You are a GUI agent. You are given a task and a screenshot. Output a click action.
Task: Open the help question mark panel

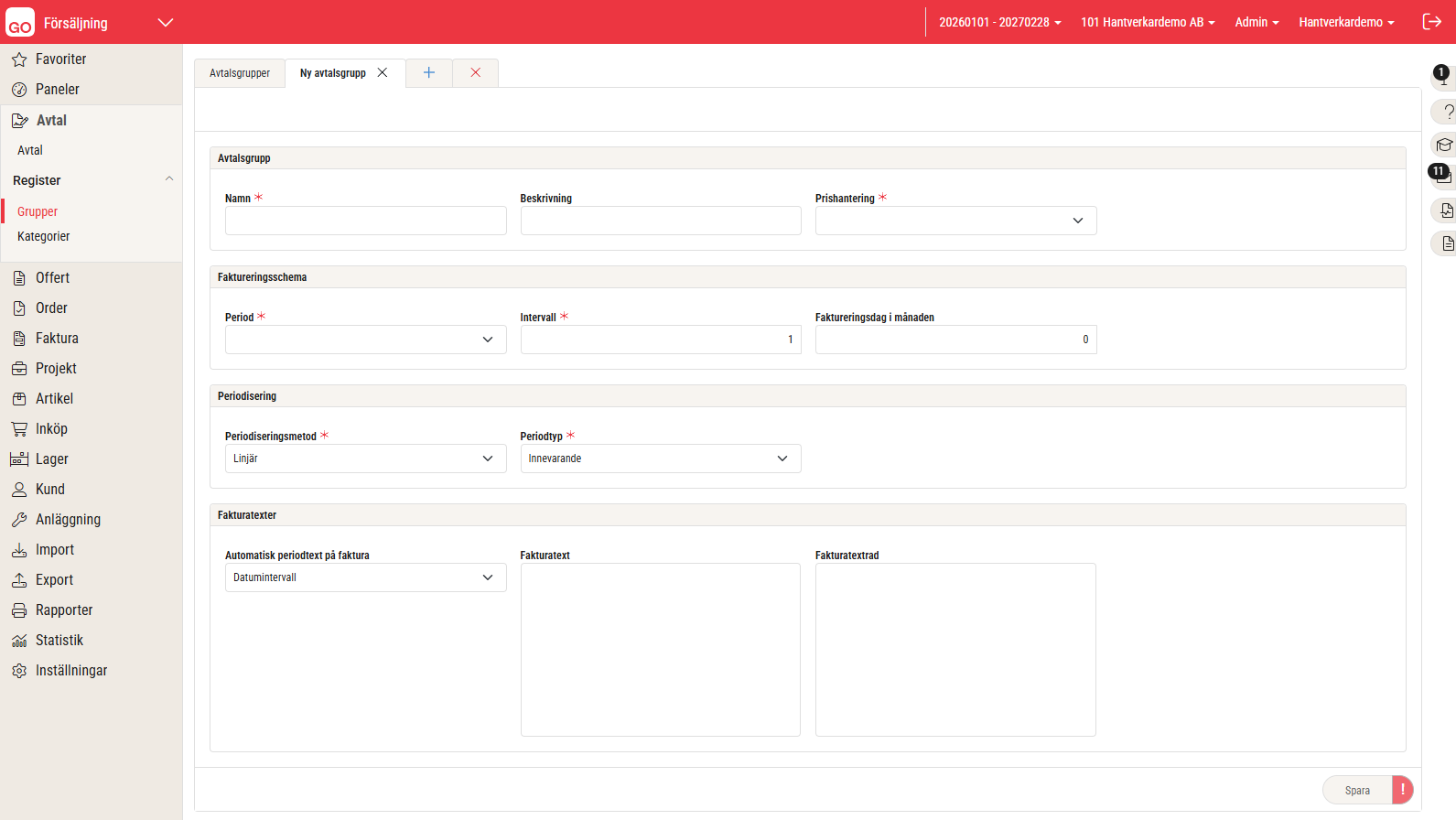1446,112
